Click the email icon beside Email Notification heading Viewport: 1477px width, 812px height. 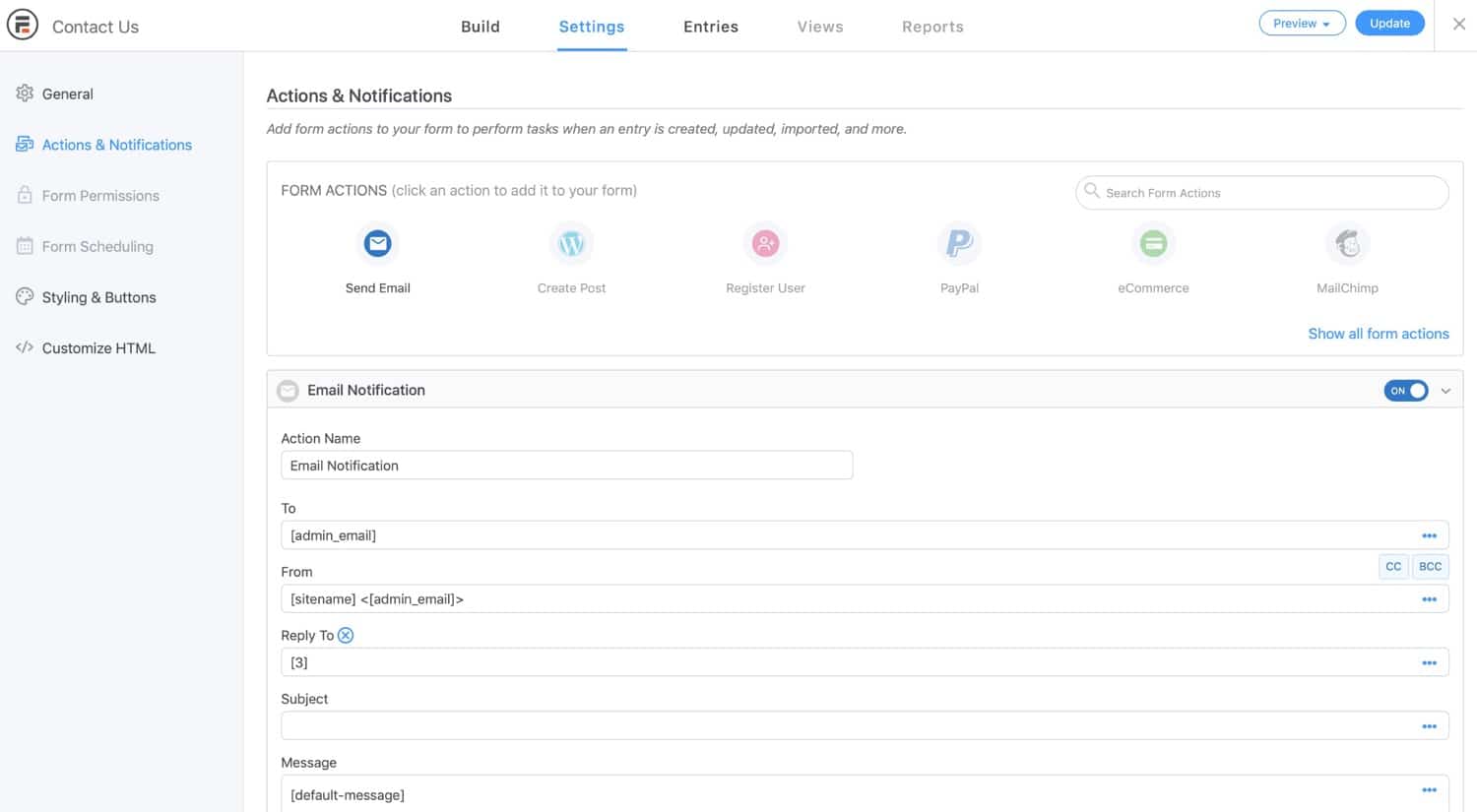287,390
